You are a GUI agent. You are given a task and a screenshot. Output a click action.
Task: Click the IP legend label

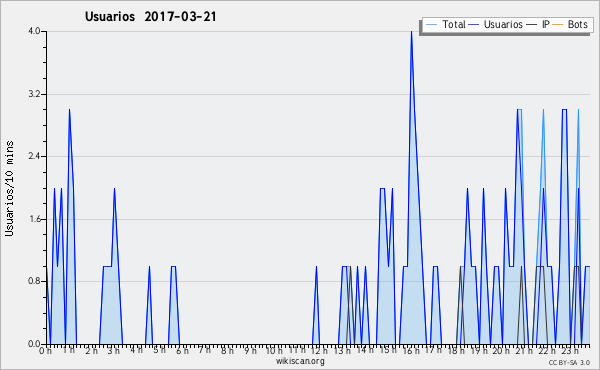pyautogui.click(x=546, y=24)
